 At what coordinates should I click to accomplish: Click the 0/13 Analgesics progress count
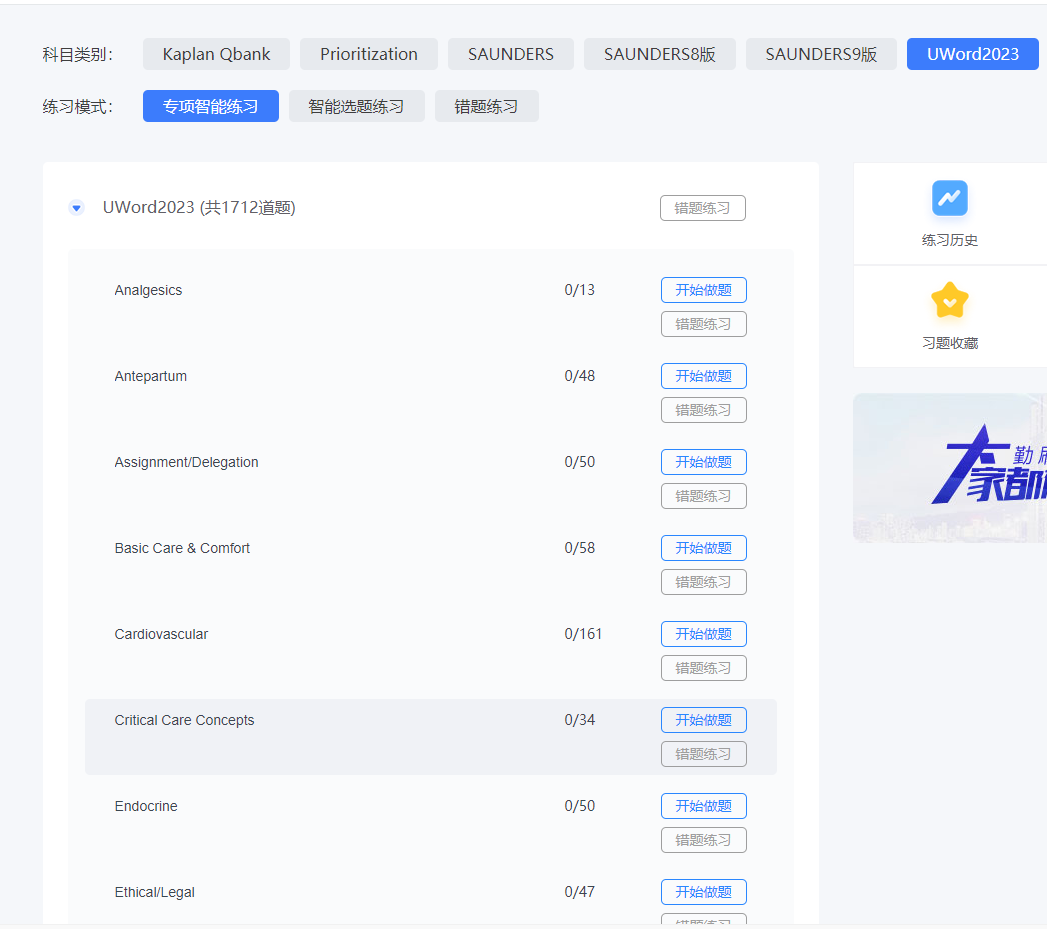click(580, 290)
